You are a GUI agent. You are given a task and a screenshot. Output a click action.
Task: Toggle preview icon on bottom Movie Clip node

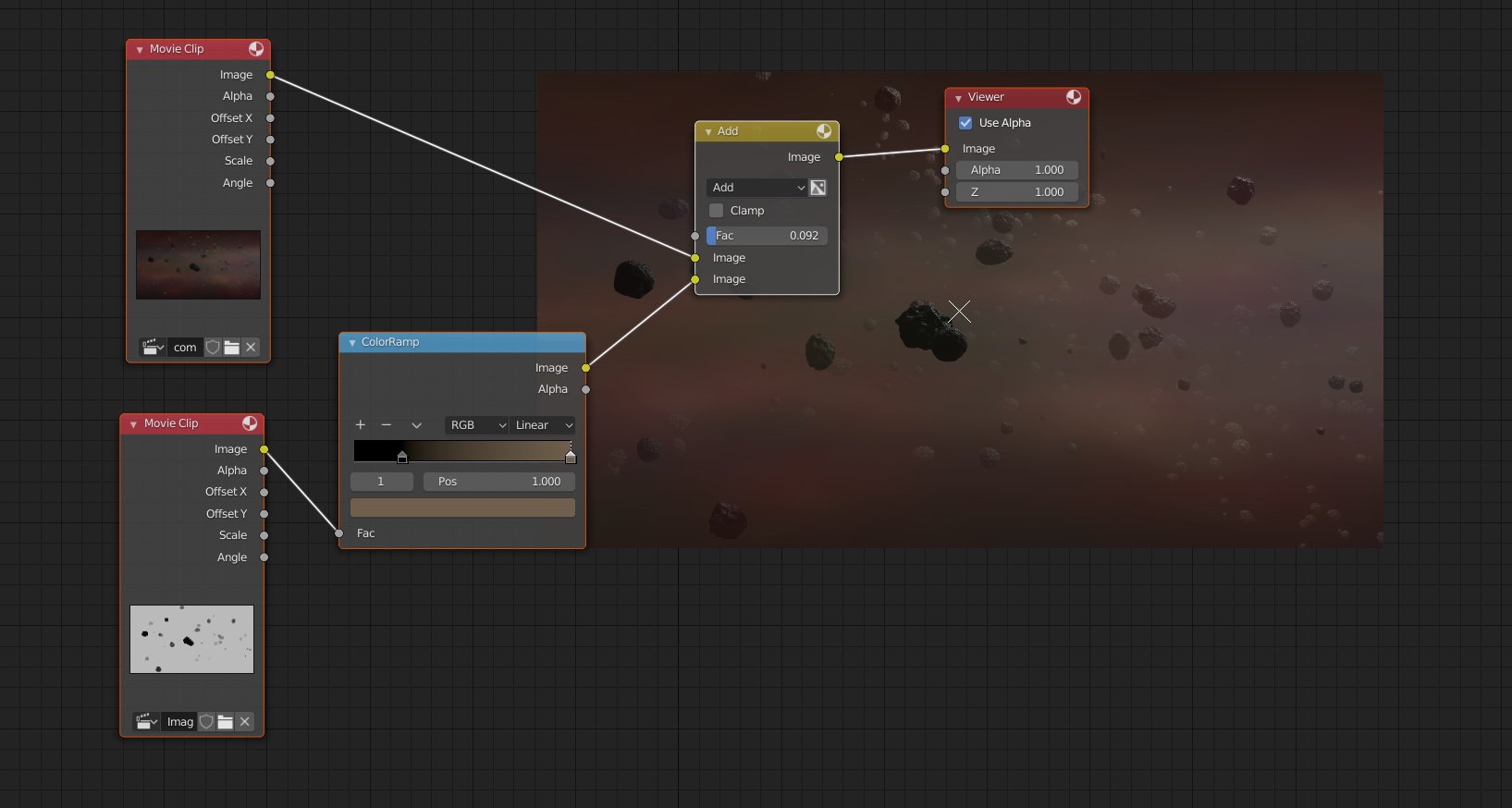[250, 423]
